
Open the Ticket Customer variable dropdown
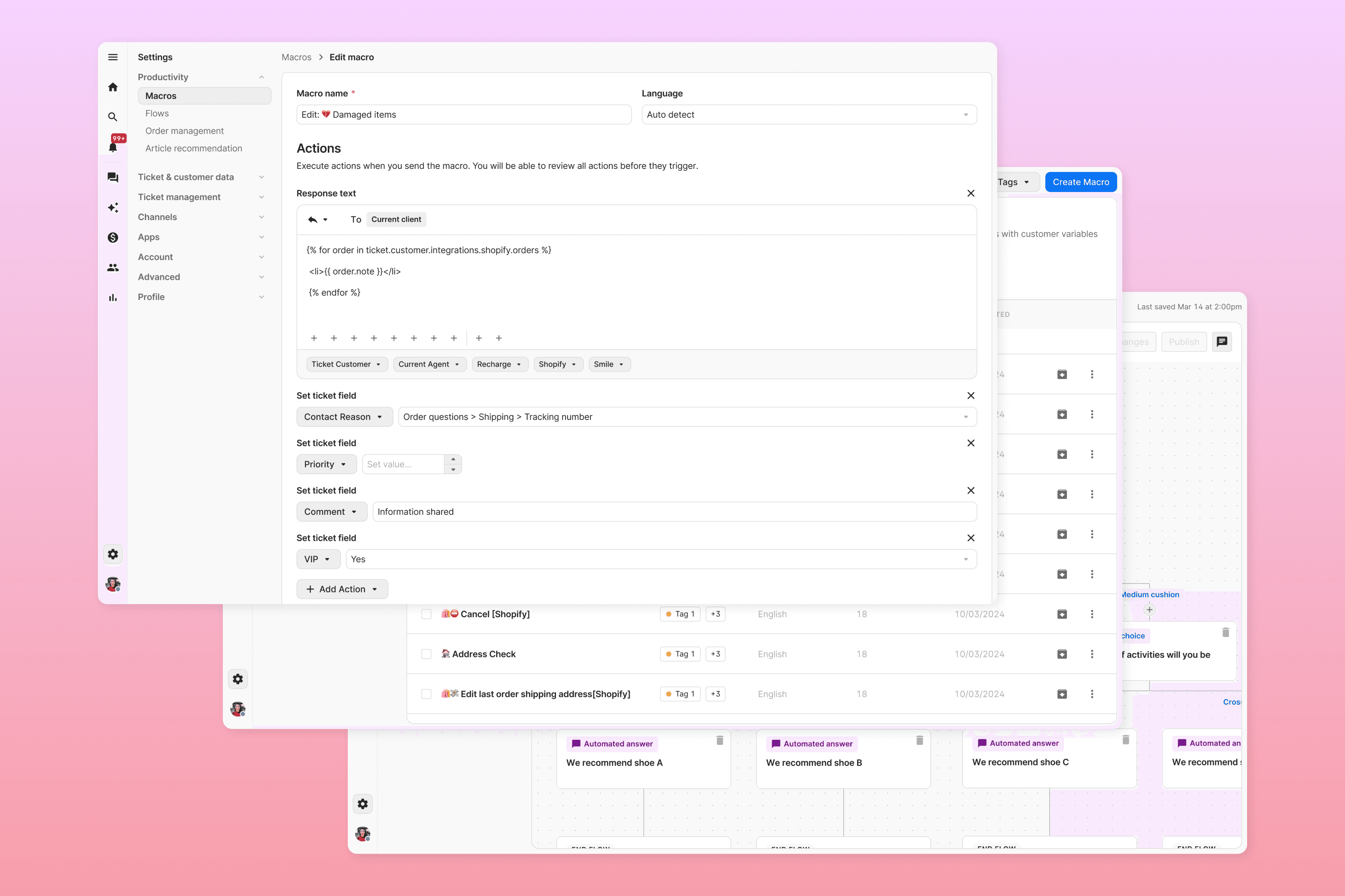point(347,365)
